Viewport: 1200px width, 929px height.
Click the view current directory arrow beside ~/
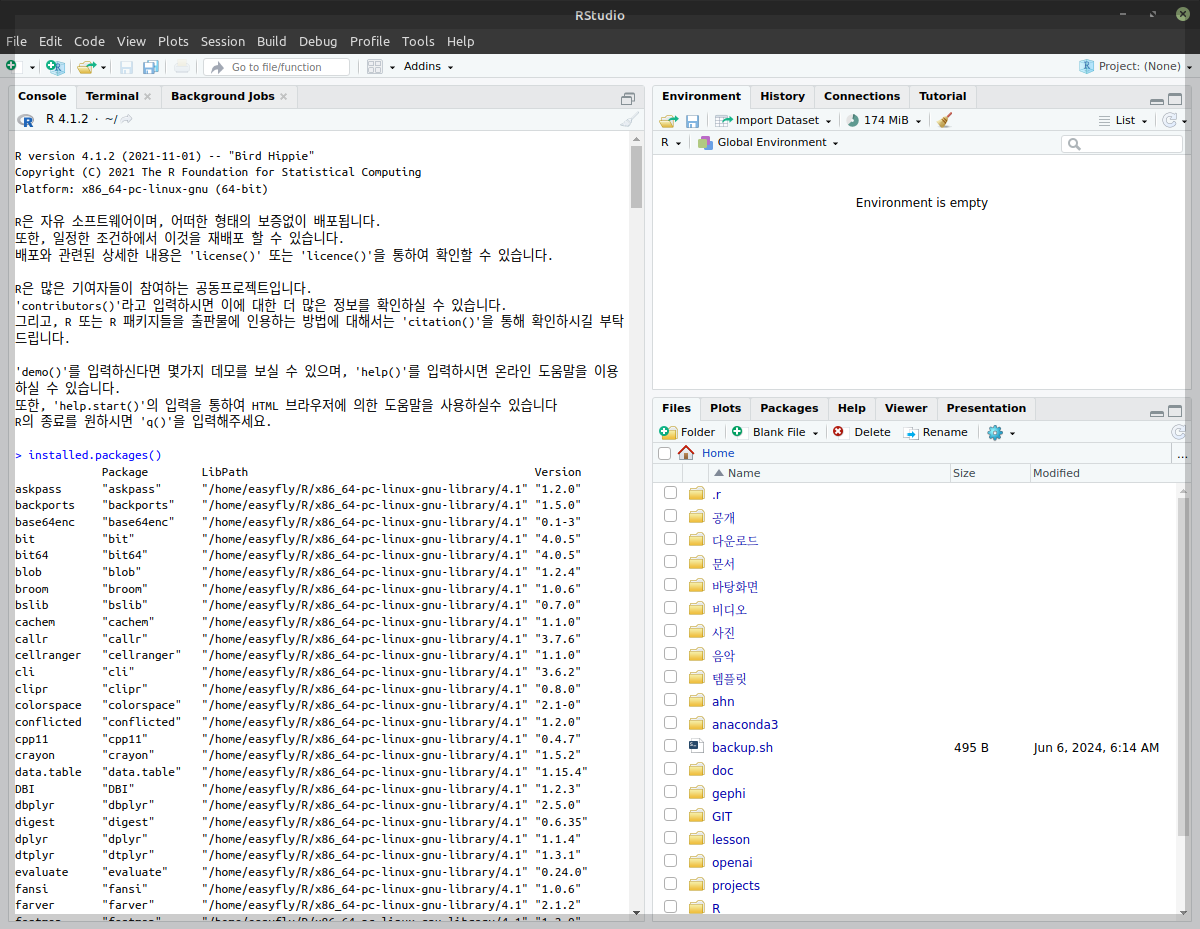(127, 120)
